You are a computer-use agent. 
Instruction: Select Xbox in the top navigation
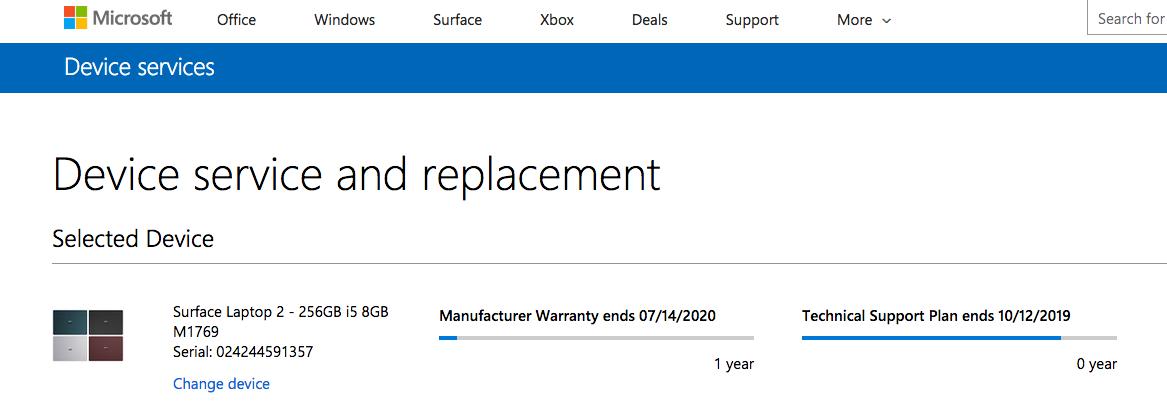click(557, 20)
